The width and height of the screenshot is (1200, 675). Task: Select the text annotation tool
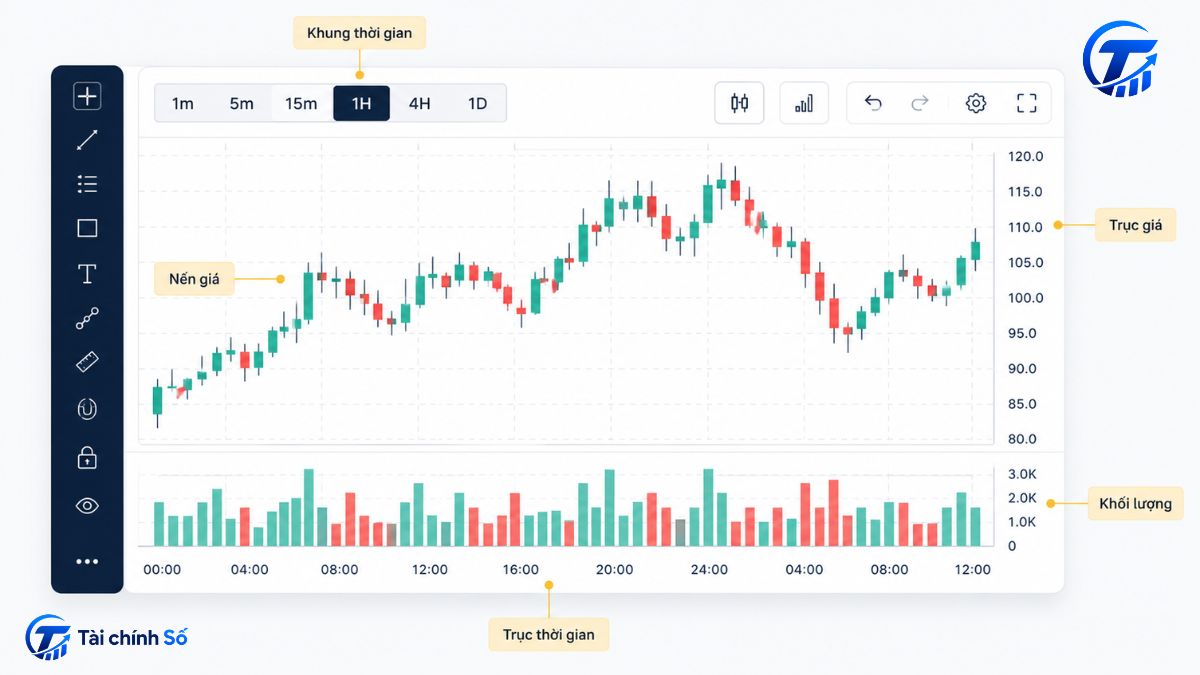point(87,273)
